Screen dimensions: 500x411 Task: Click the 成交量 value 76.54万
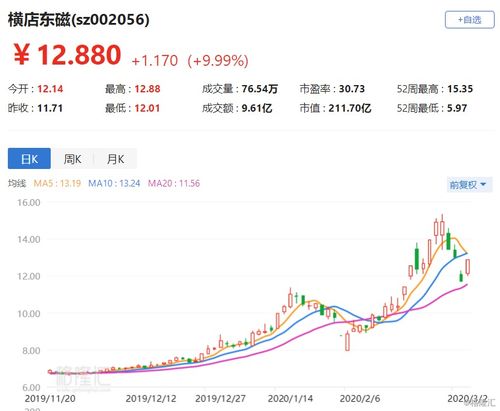(260, 89)
